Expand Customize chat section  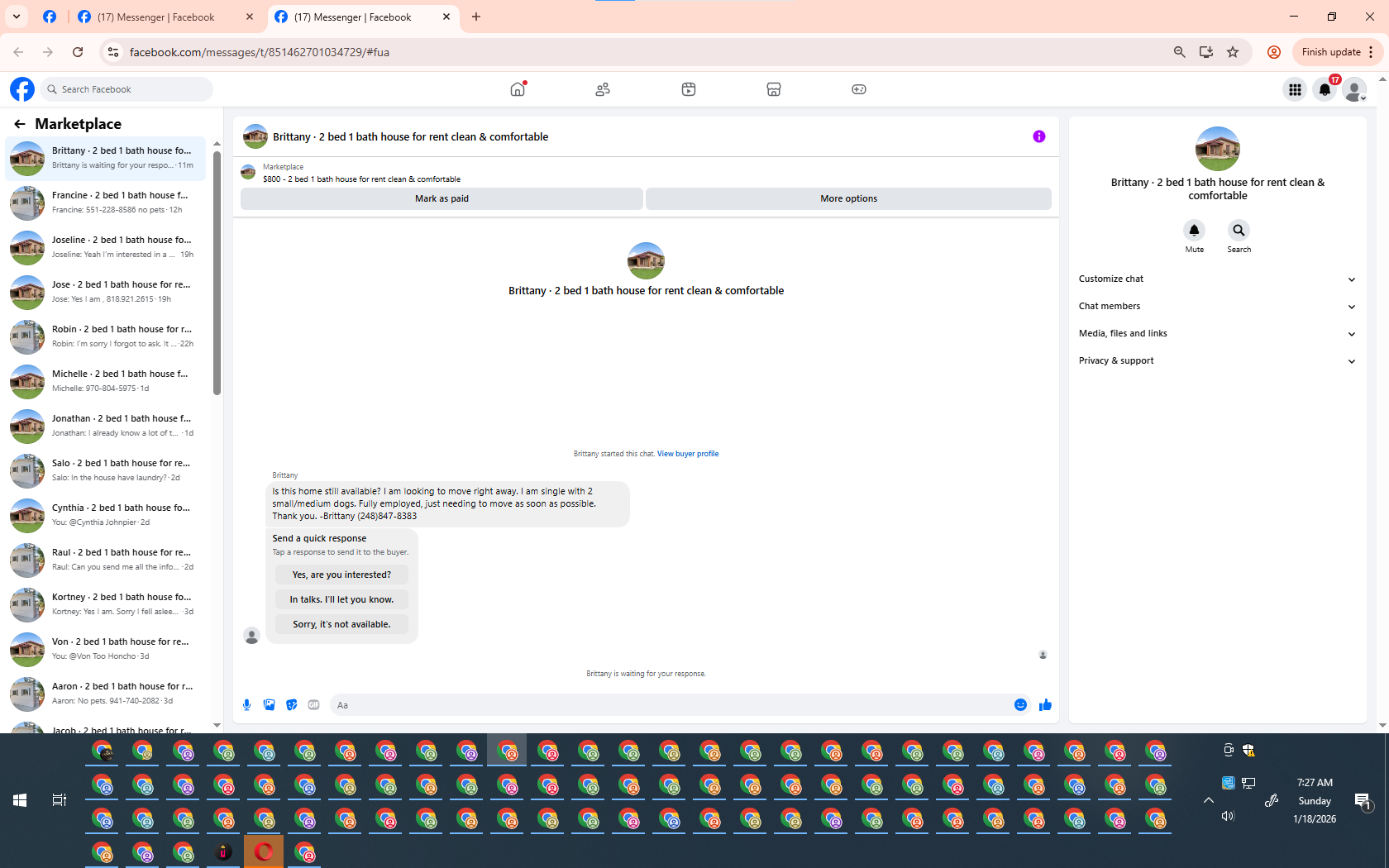coord(1217,279)
